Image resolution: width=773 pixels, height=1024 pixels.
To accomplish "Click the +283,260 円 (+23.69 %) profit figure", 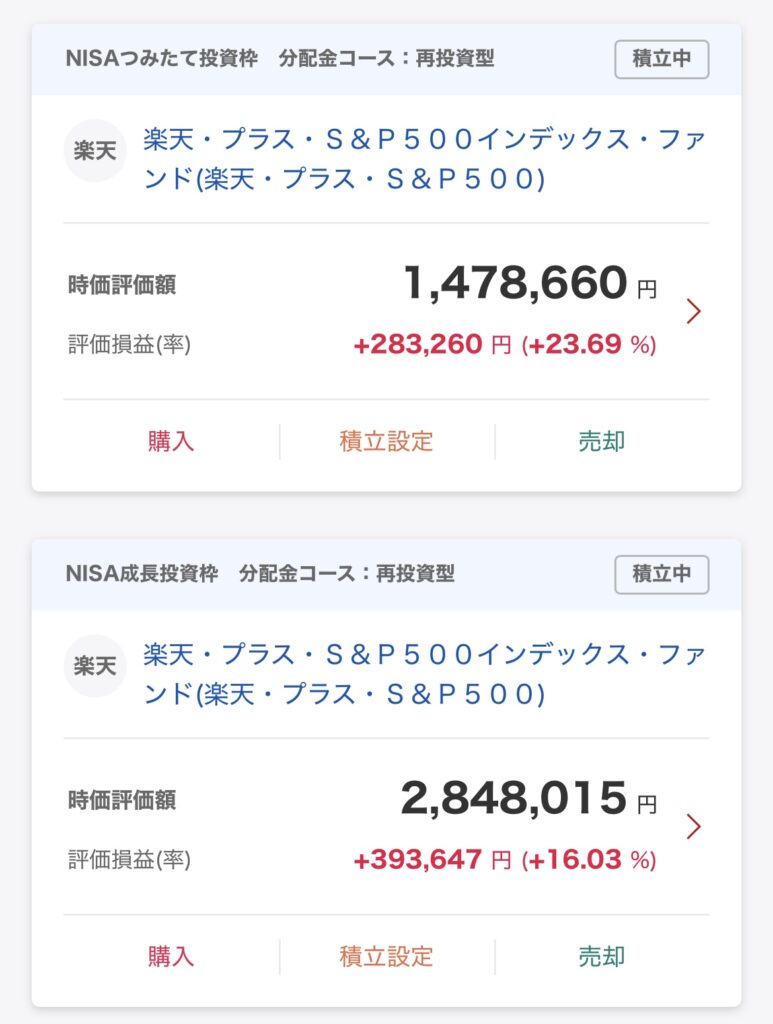I will tap(505, 345).
